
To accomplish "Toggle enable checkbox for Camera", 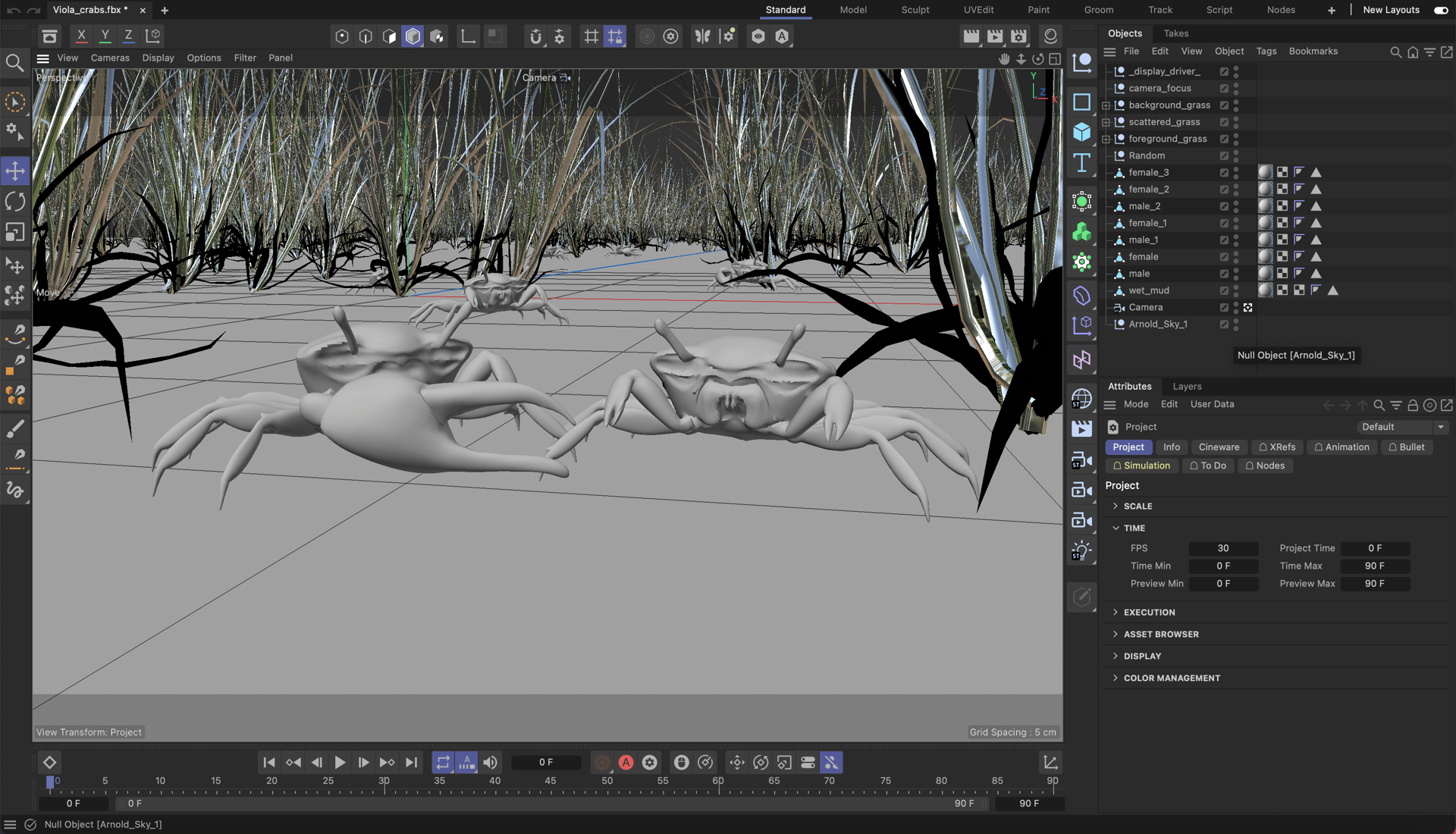I will click(x=1224, y=307).
